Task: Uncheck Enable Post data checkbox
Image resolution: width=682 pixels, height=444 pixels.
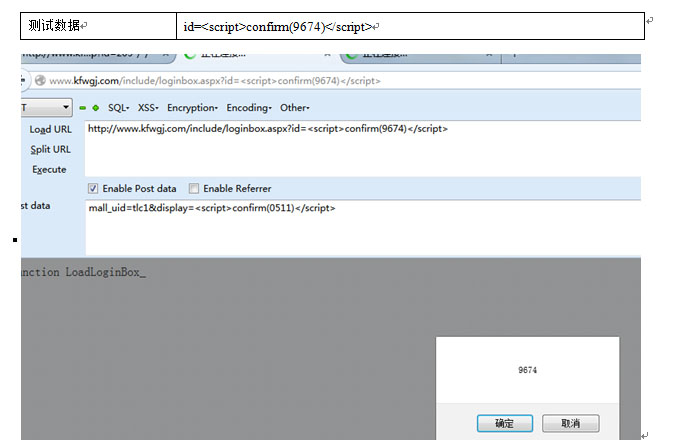Action: coord(93,188)
